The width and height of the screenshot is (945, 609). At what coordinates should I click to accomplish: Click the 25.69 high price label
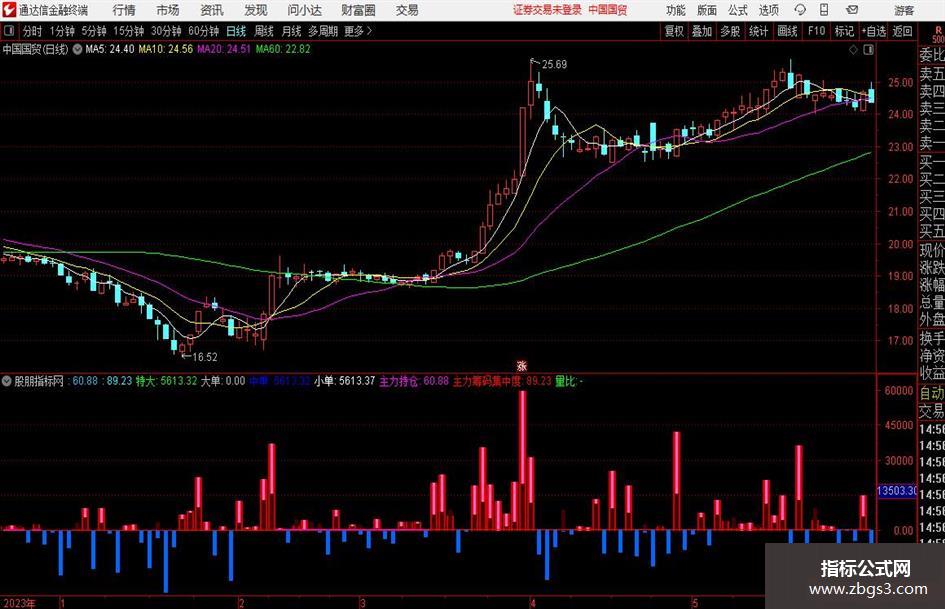point(554,65)
